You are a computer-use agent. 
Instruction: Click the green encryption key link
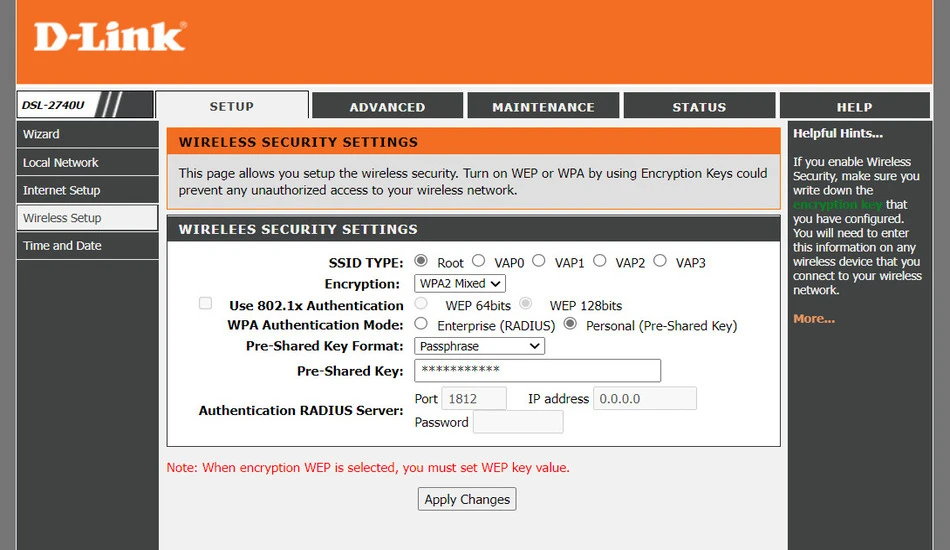click(838, 205)
